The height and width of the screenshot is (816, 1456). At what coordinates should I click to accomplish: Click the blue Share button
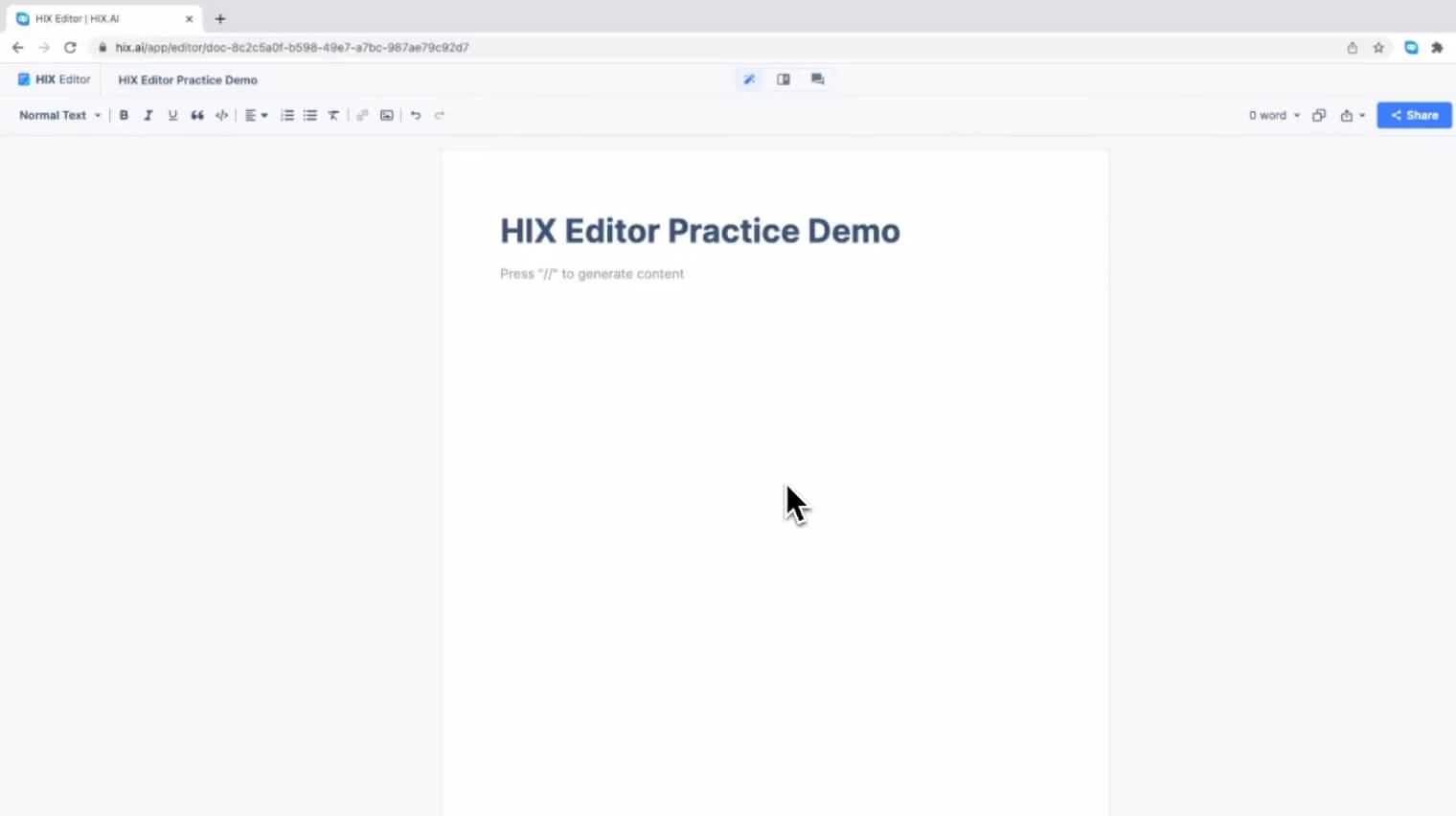pos(1414,115)
